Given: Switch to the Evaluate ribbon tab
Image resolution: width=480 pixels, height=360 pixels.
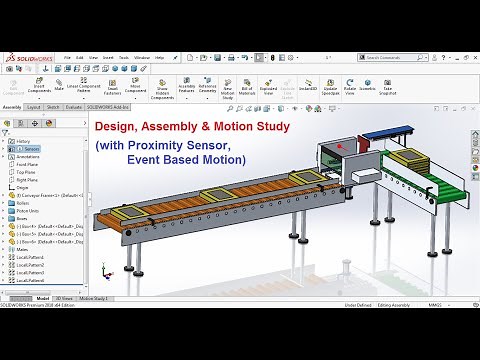Looking at the screenshot, I should [x=74, y=107].
